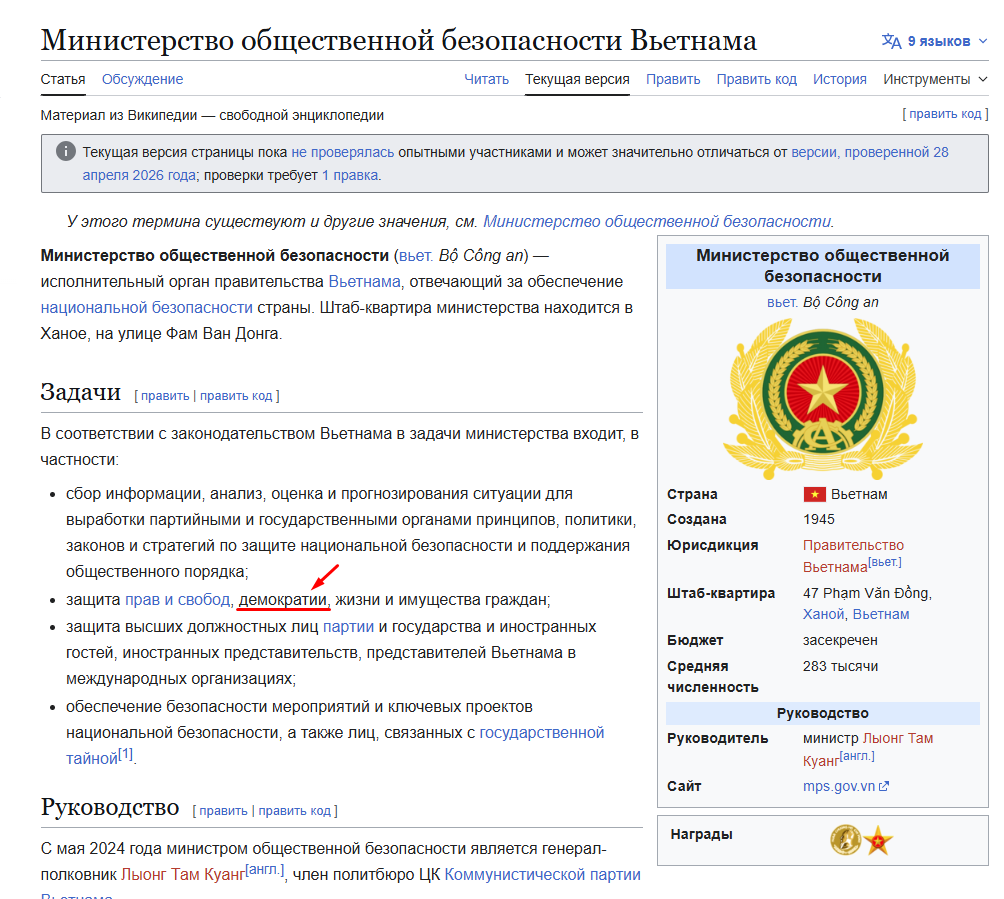Select the Читать tab

pyautogui.click(x=487, y=79)
